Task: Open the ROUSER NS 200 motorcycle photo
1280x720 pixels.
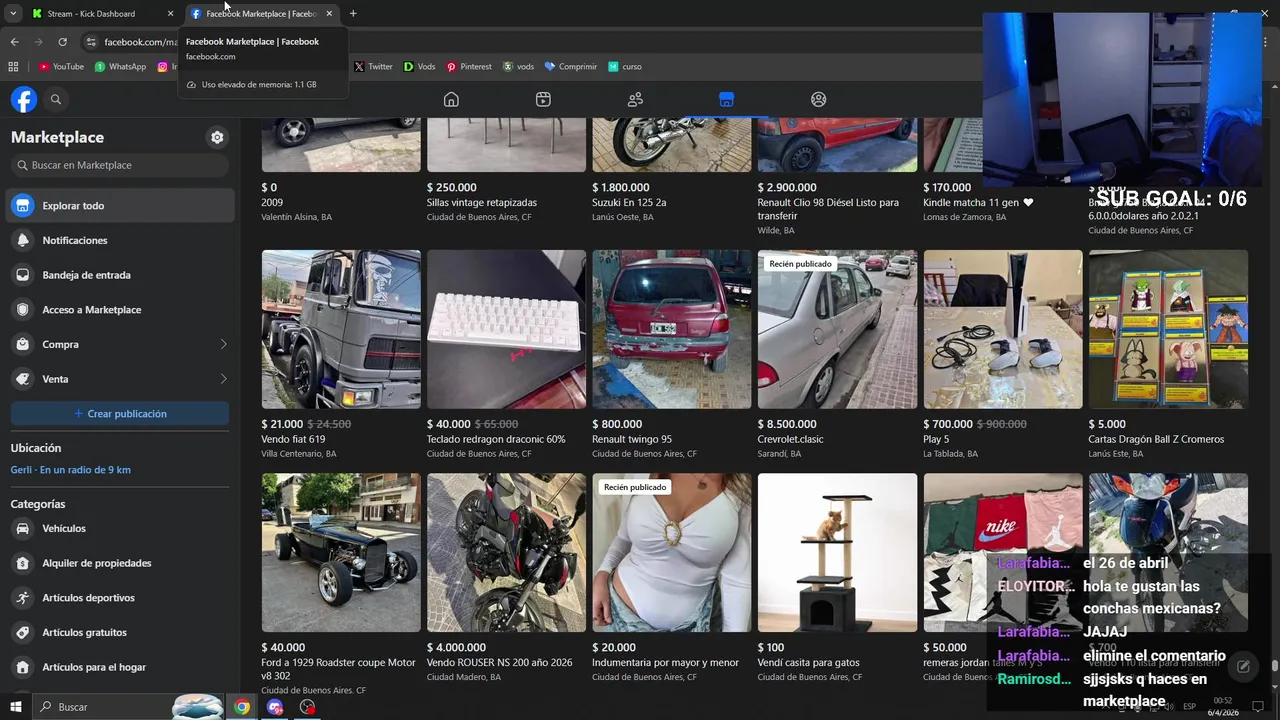Action: tap(506, 553)
